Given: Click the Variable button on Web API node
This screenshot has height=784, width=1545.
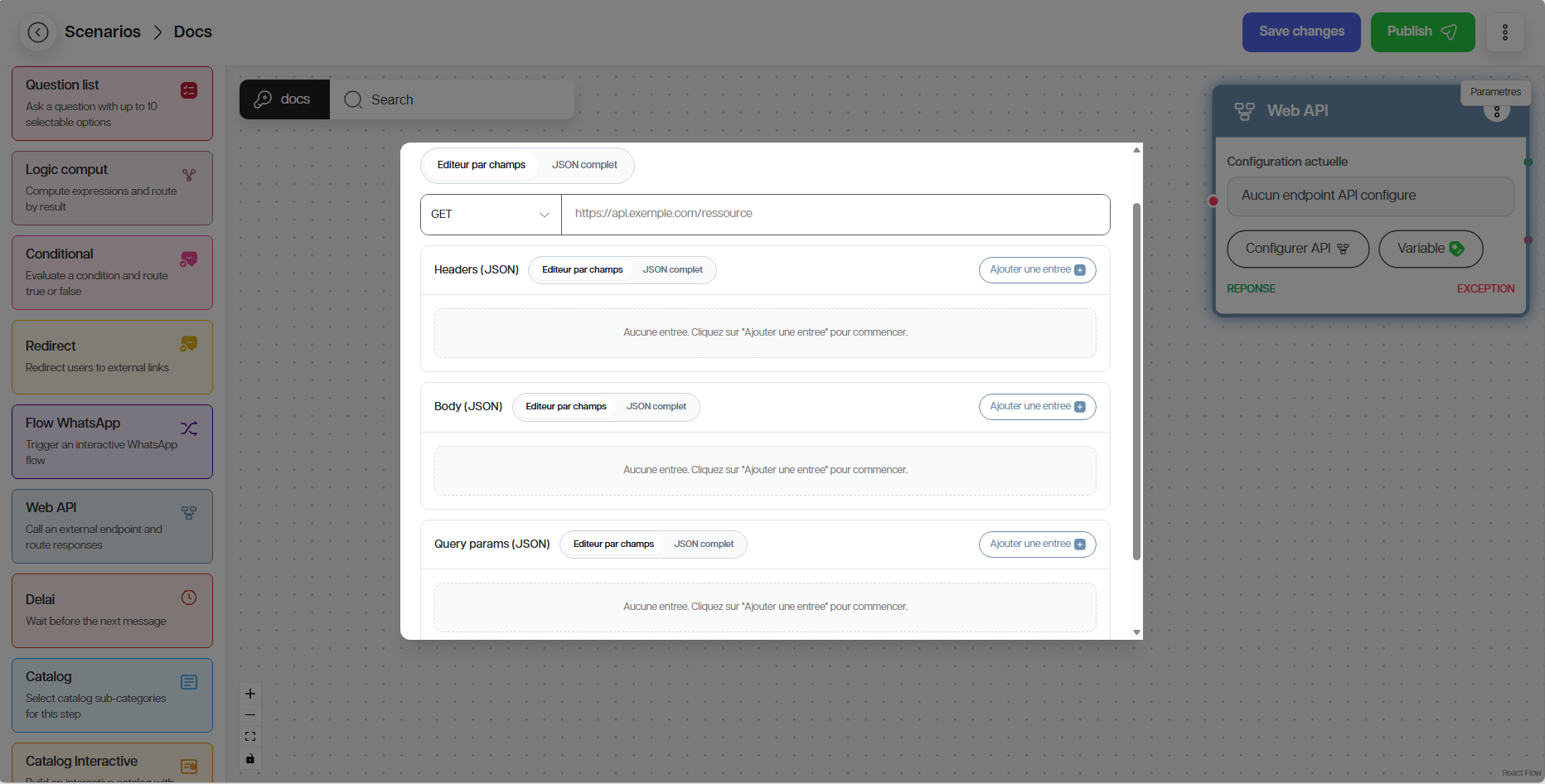Looking at the screenshot, I should (1430, 249).
